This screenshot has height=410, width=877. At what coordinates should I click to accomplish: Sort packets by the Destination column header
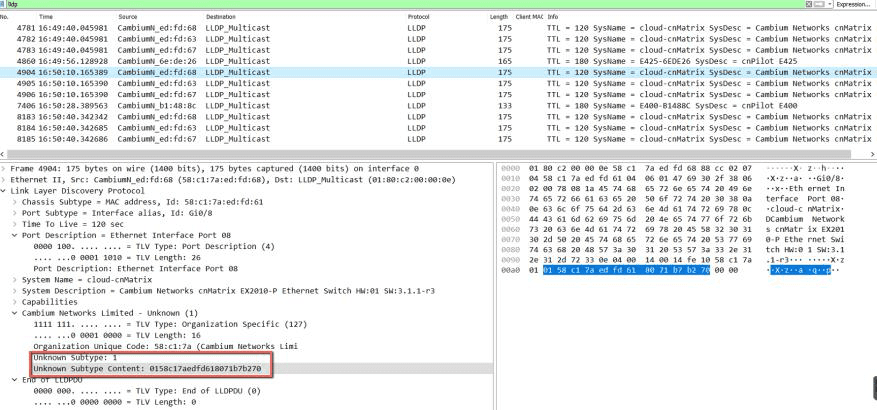click(x=221, y=17)
